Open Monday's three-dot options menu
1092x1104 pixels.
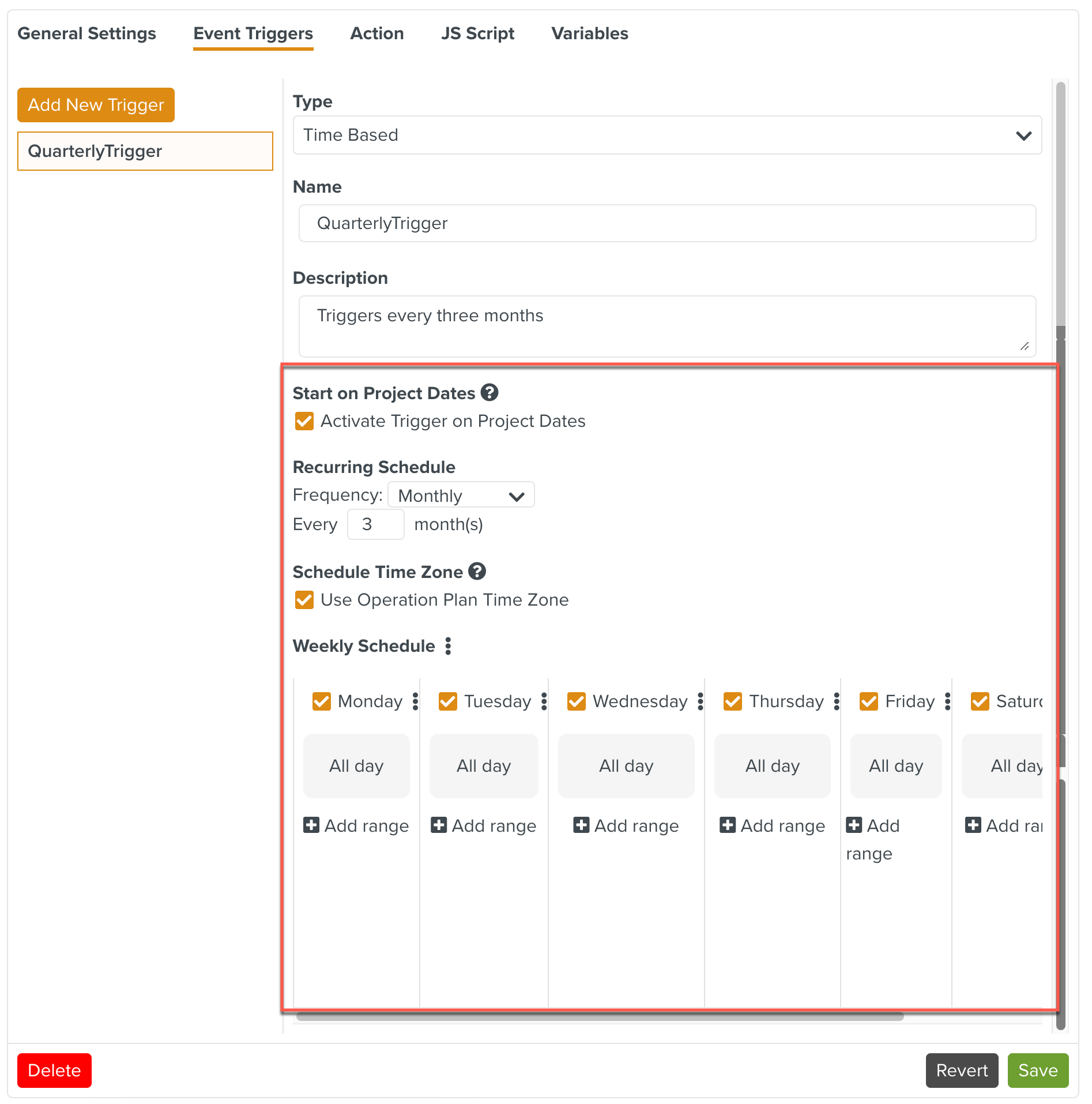tap(415, 701)
